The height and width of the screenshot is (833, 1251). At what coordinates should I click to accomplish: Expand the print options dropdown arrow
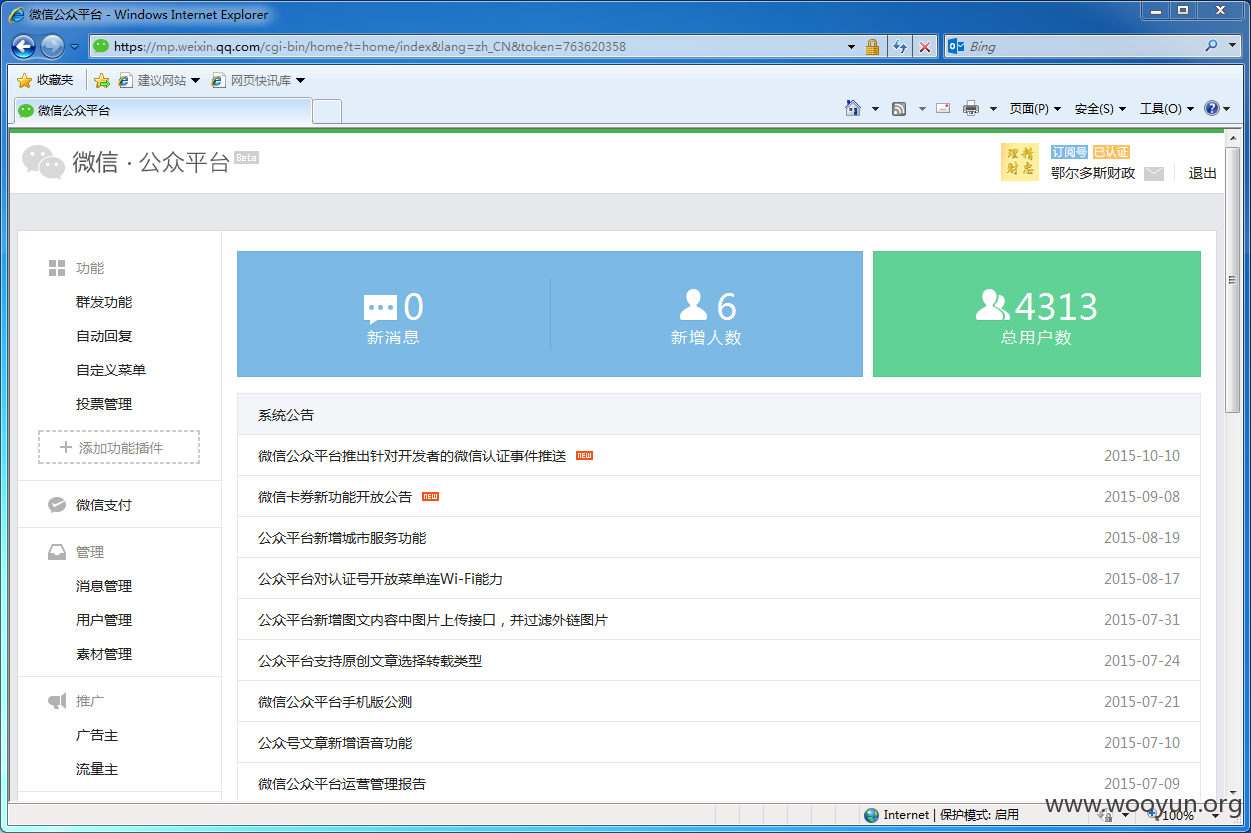[993, 109]
